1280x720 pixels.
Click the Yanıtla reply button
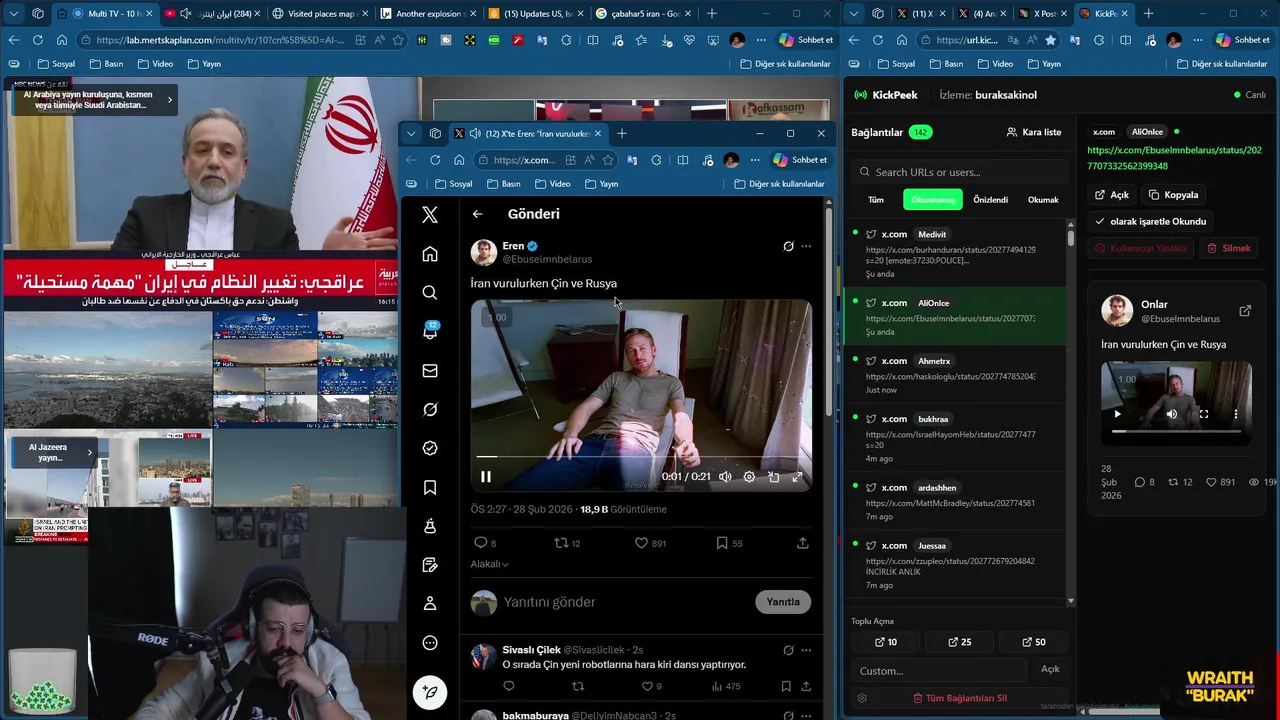(x=783, y=602)
